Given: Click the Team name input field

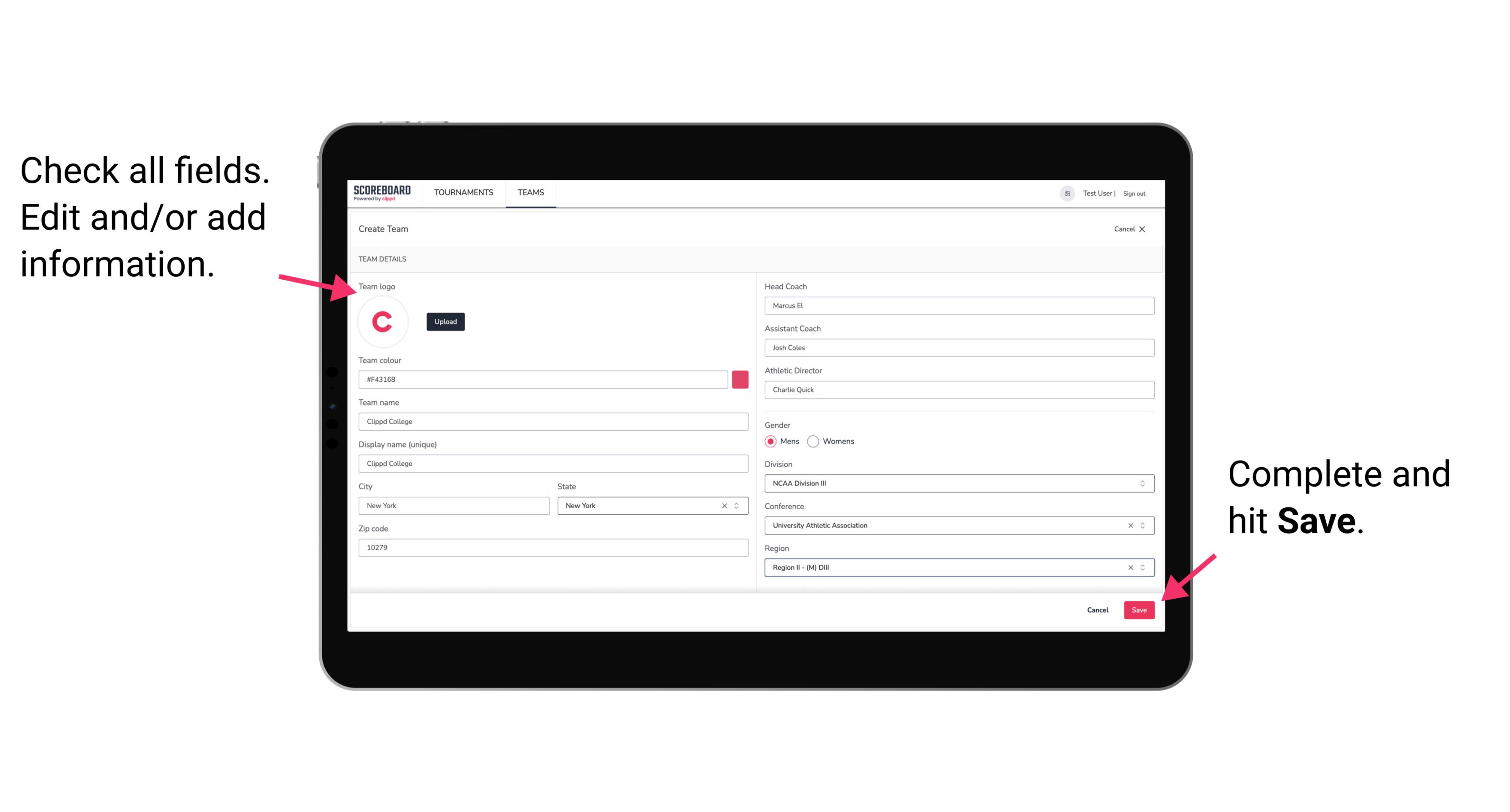Looking at the screenshot, I should tap(555, 421).
